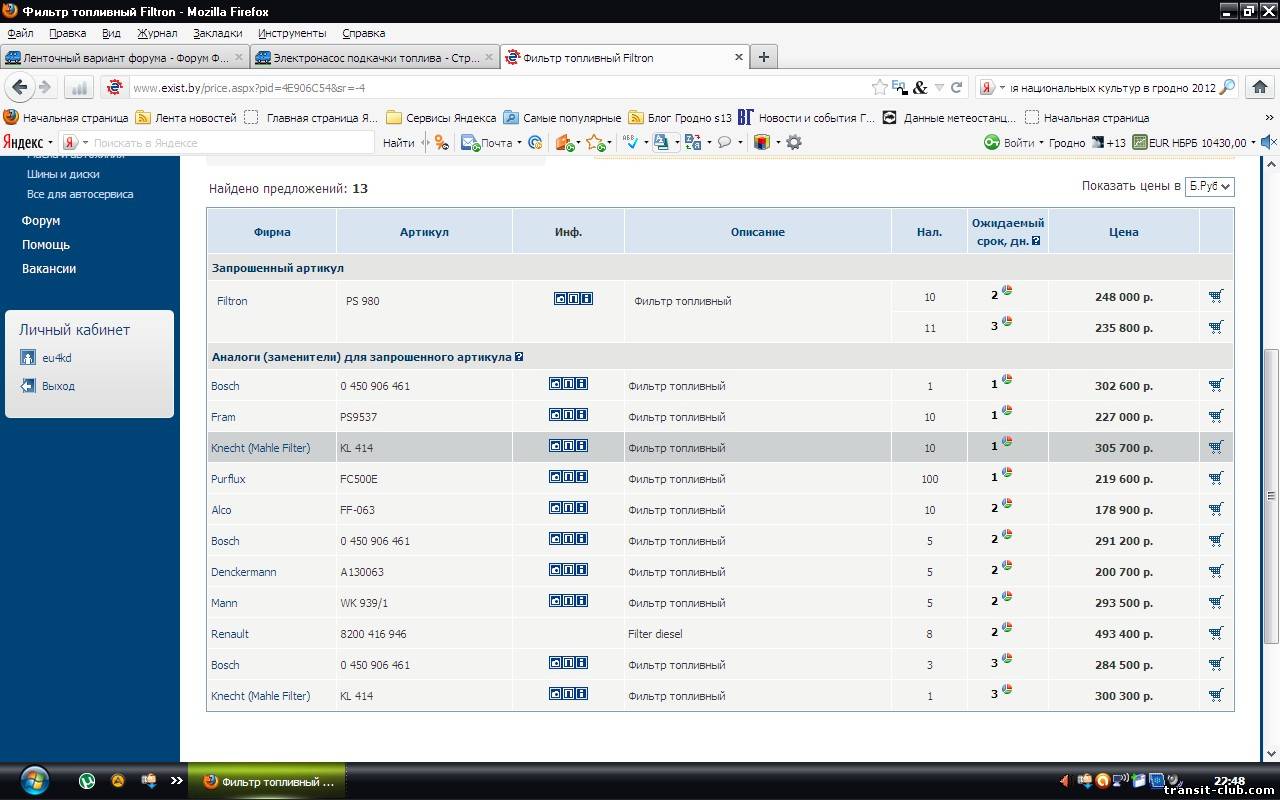Open Yandex bar settings gear
This screenshot has width=1280, height=800.
point(794,142)
